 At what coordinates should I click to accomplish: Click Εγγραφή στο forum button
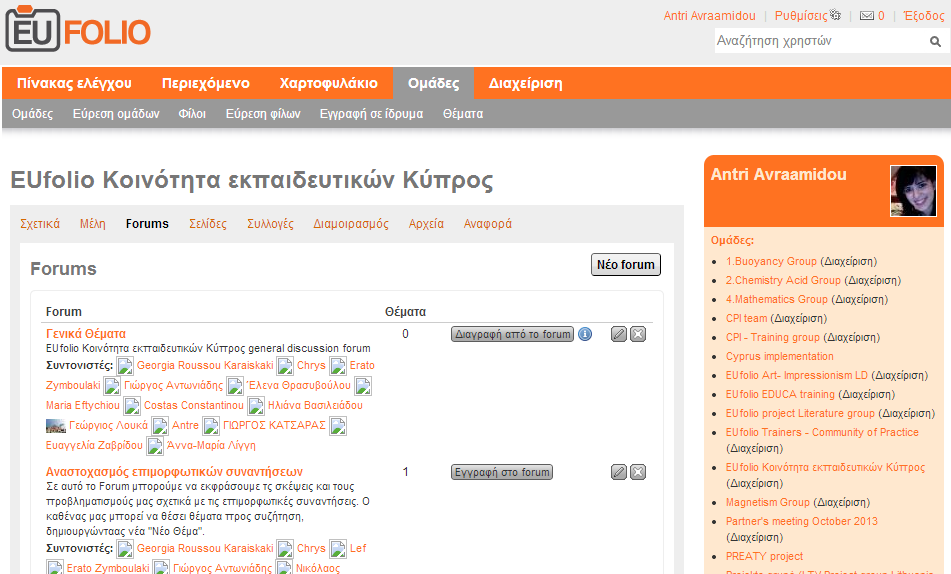pyautogui.click(x=502, y=472)
